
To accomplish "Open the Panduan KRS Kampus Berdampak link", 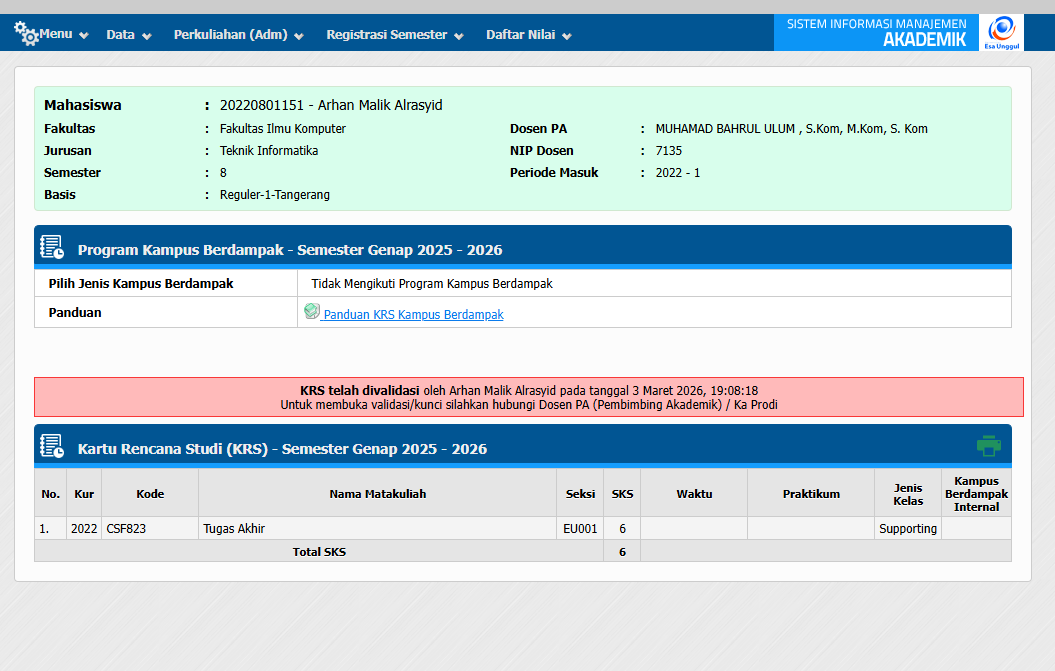I will pos(413,314).
